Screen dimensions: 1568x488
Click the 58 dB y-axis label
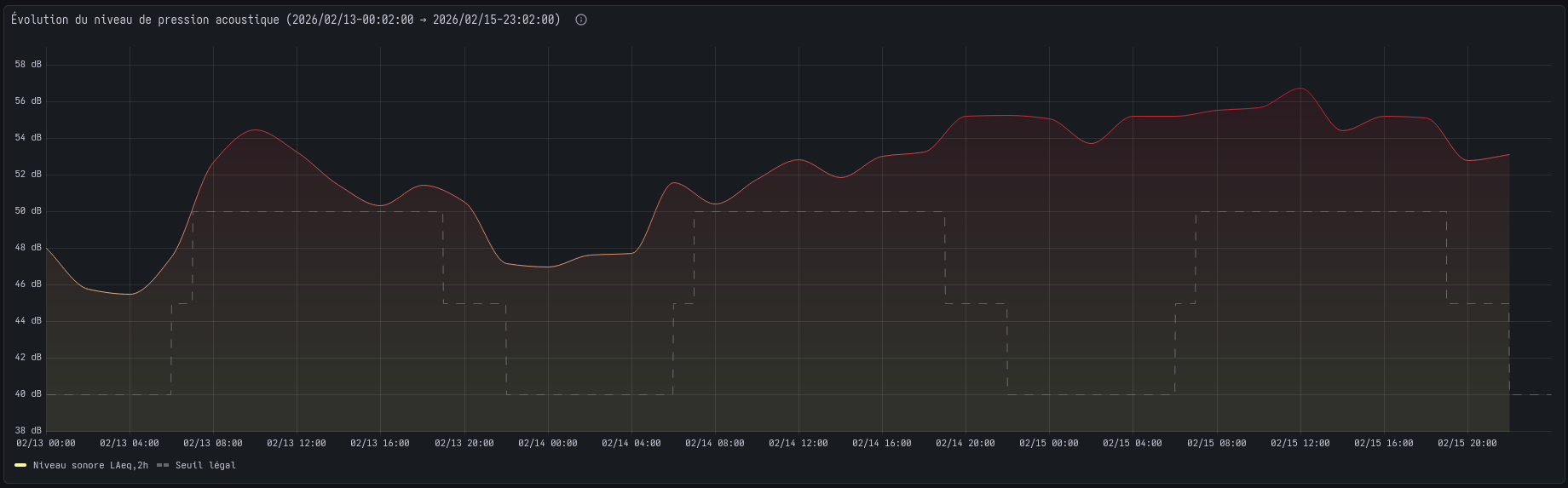click(28, 65)
